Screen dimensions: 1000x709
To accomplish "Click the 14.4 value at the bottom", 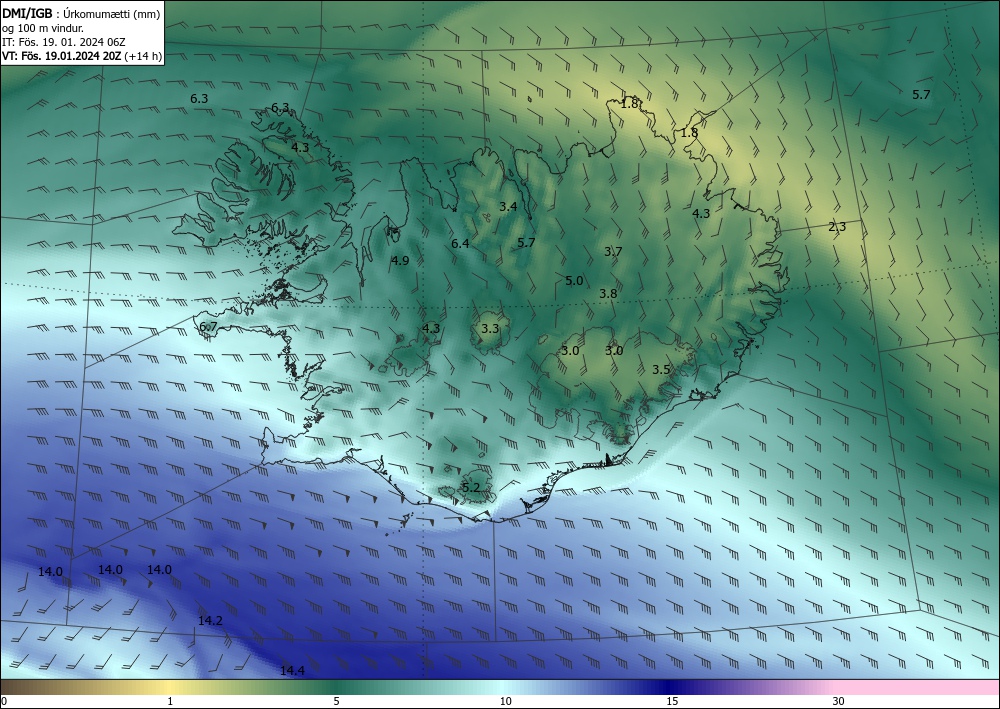I will (292, 671).
